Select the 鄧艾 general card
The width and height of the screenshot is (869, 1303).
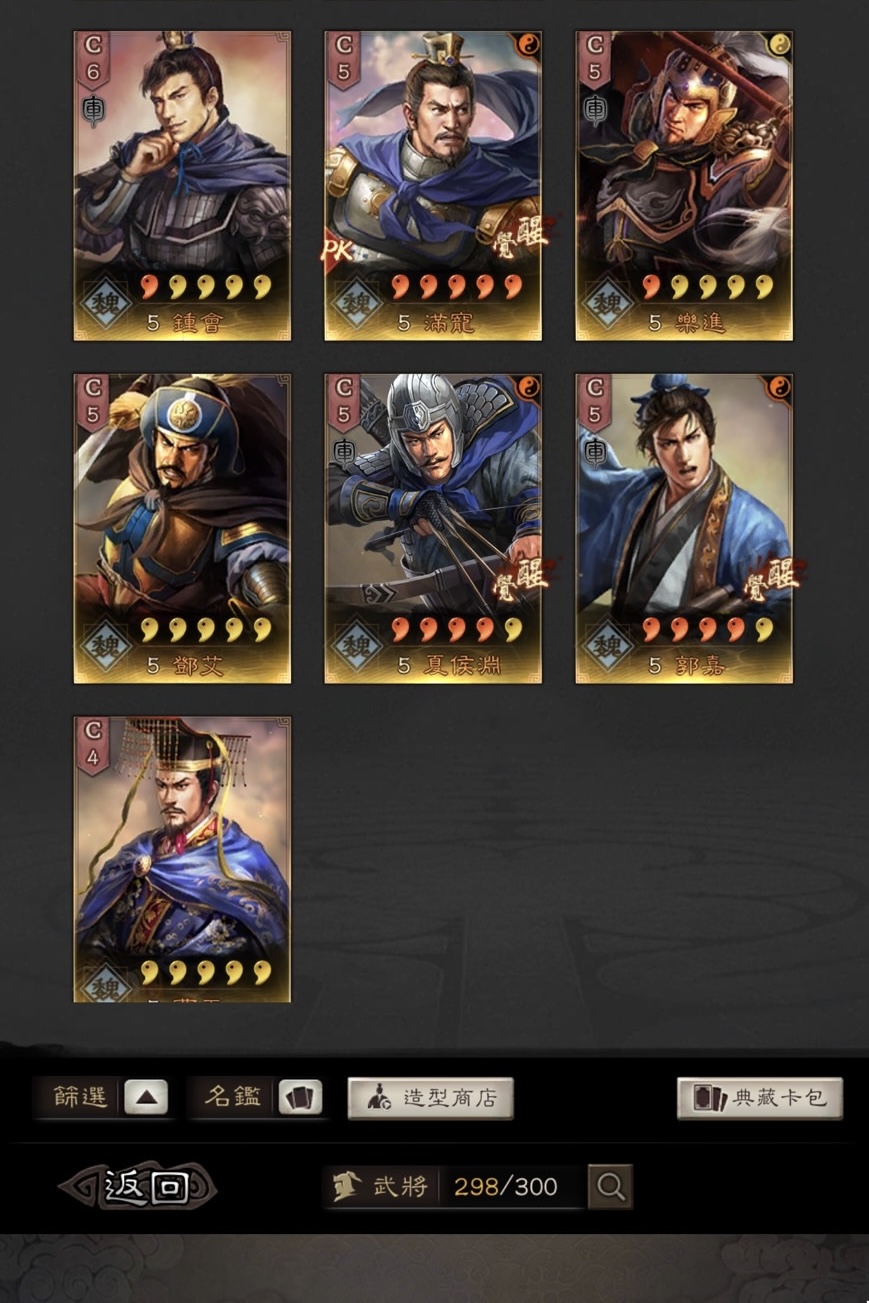point(182,529)
